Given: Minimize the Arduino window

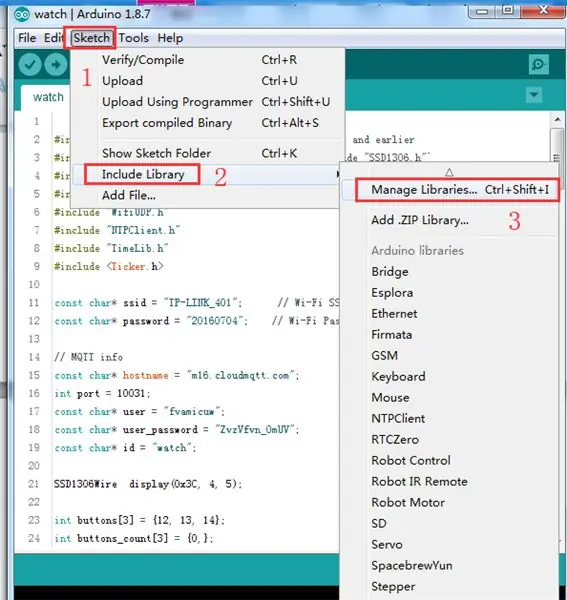Looking at the screenshot, I should (482, 11).
